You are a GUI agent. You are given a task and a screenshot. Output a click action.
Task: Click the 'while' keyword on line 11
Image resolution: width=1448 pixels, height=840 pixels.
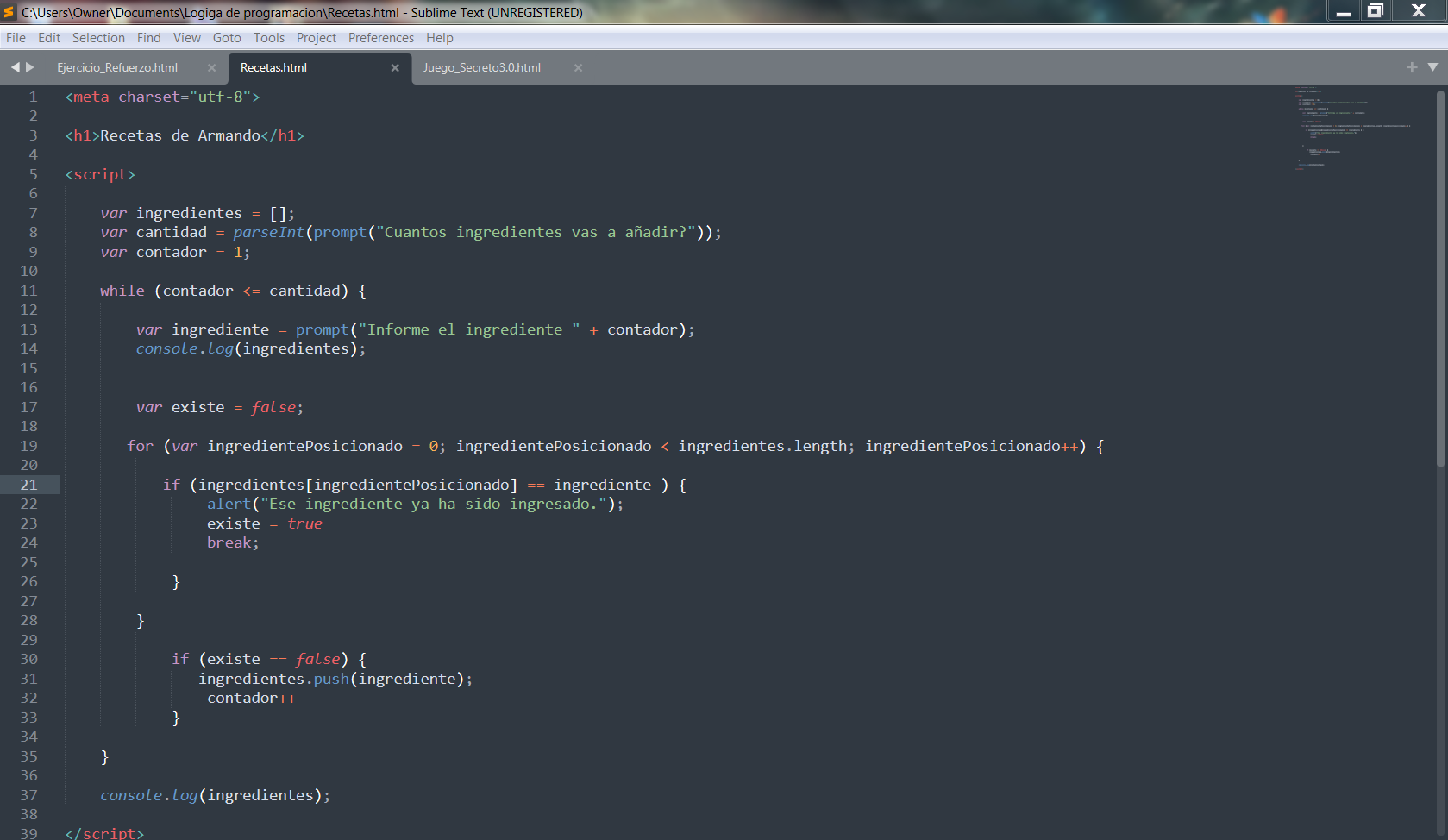[x=122, y=291]
